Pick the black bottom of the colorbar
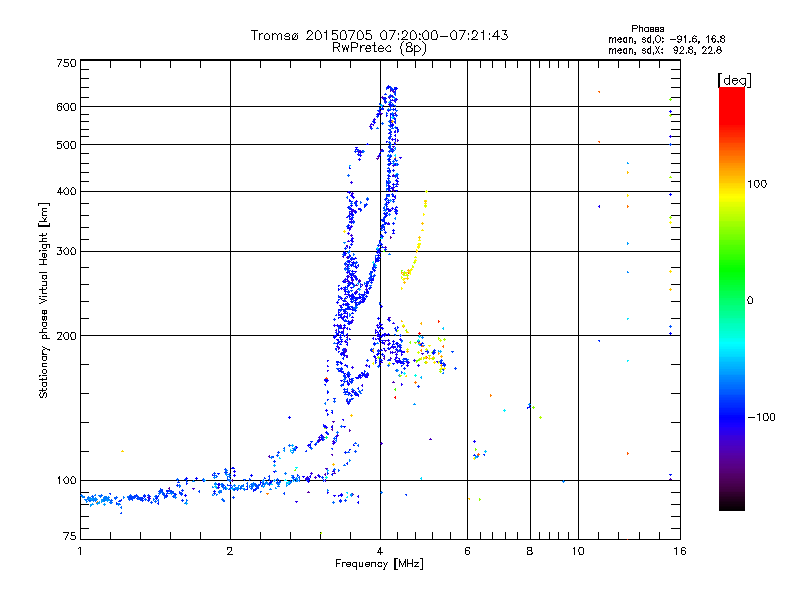 (732, 503)
